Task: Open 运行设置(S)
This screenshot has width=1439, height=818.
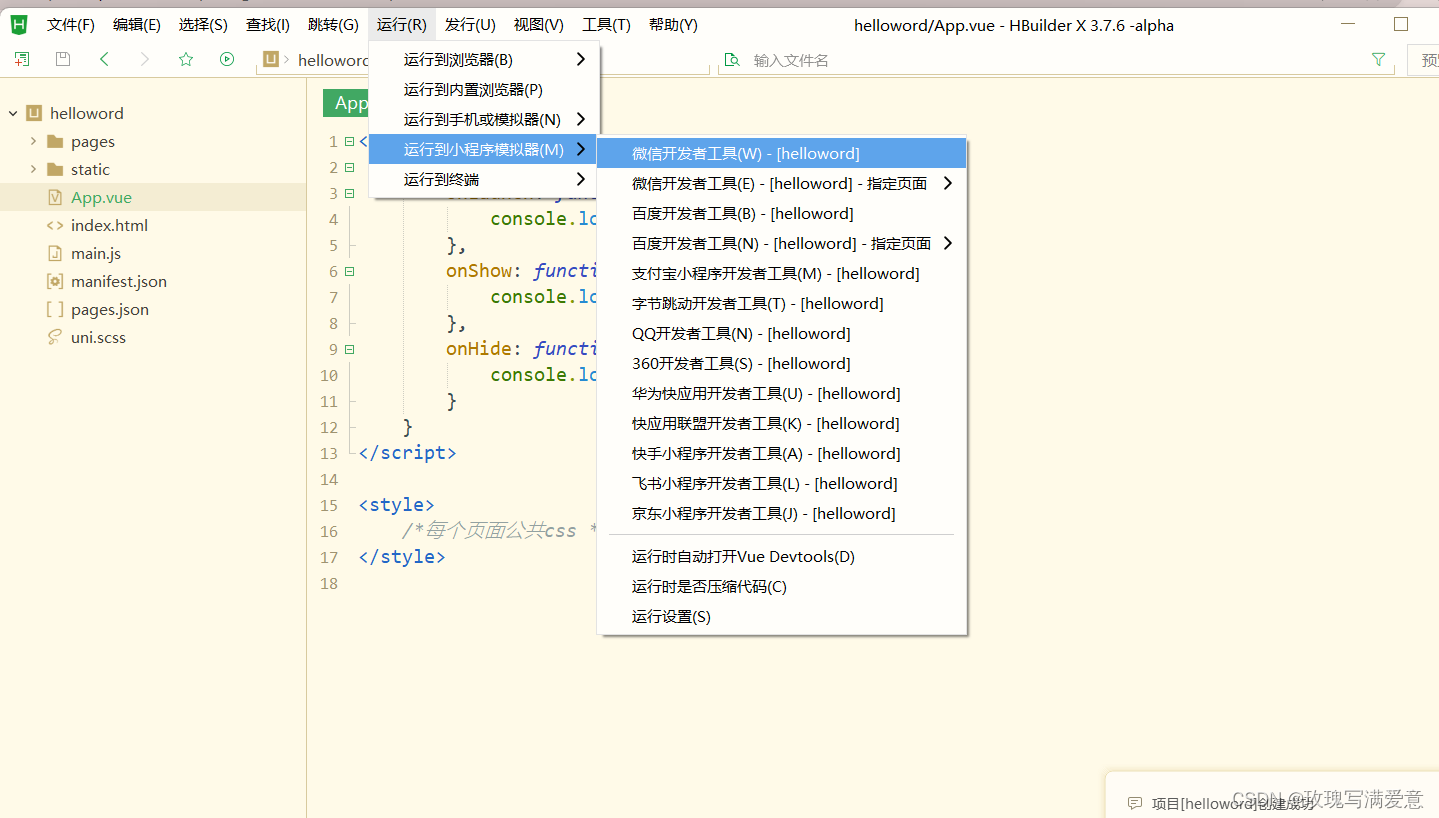Action: (x=781, y=617)
